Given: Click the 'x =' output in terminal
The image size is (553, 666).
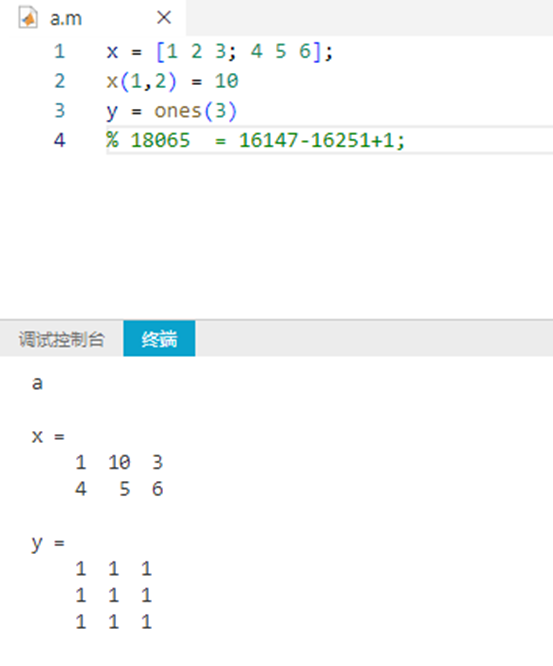Looking at the screenshot, I should coord(48,436).
